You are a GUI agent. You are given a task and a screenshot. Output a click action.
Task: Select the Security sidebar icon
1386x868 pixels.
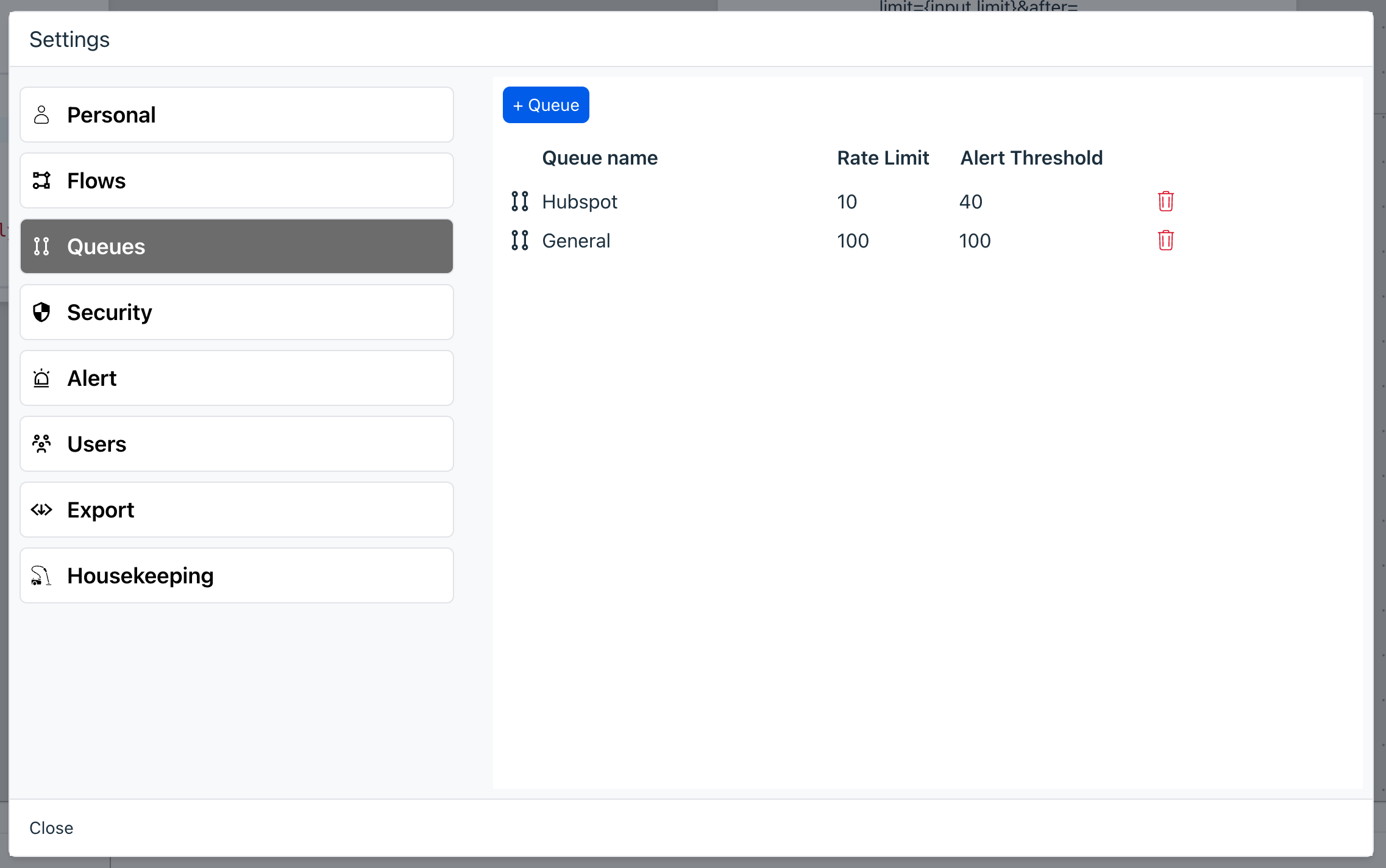coord(41,312)
